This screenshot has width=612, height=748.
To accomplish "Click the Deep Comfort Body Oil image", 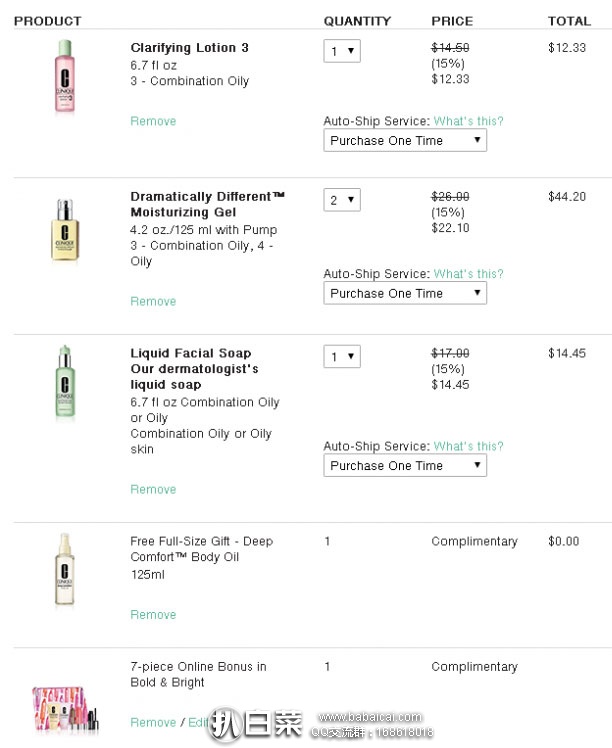I will coord(65,571).
